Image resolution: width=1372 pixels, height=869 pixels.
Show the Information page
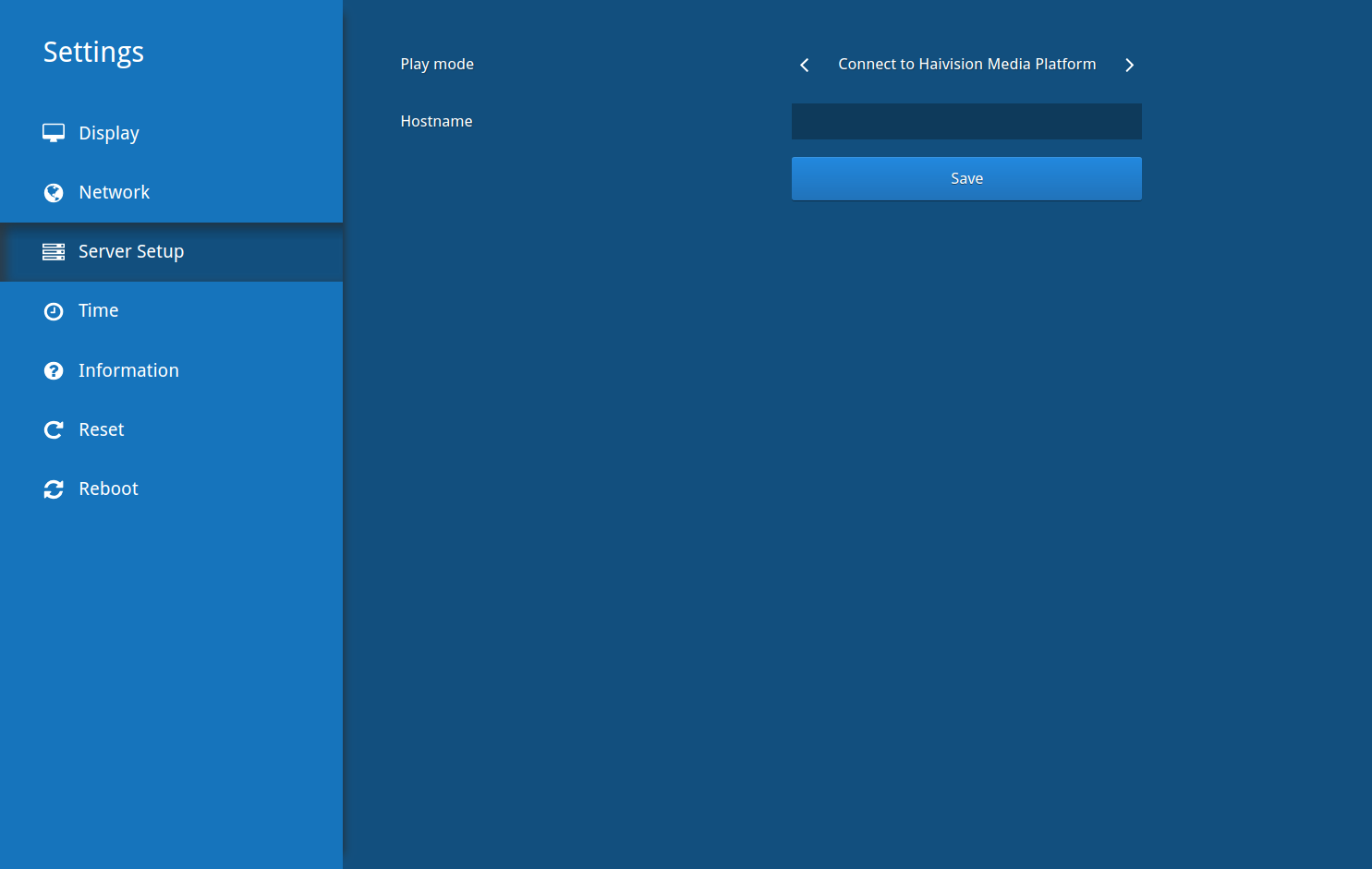click(128, 370)
